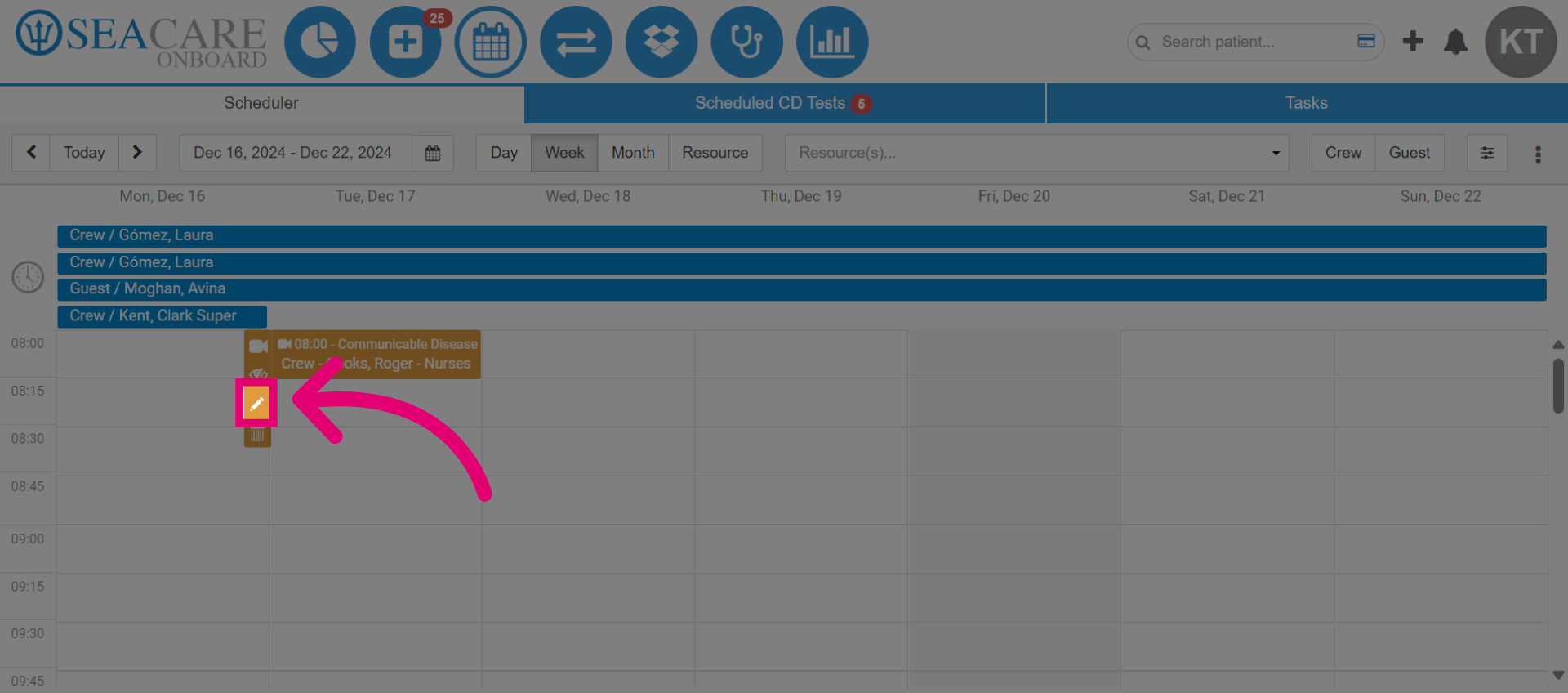This screenshot has height=693, width=1568.
Task: Open the bar chart reports icon
Action: point(832,42)
